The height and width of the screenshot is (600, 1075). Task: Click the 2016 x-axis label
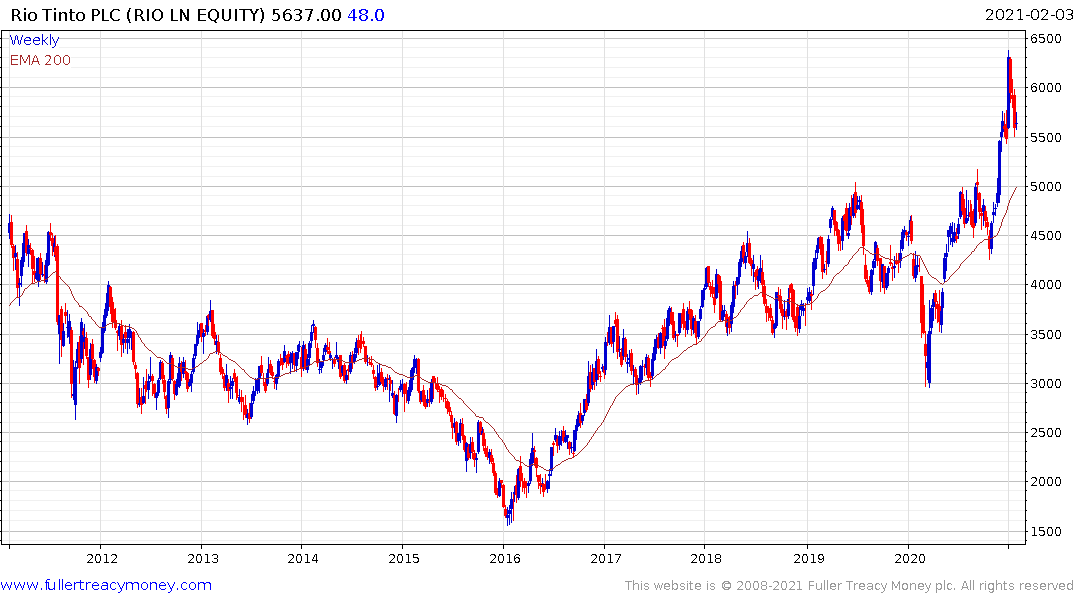tap(505, 558)
